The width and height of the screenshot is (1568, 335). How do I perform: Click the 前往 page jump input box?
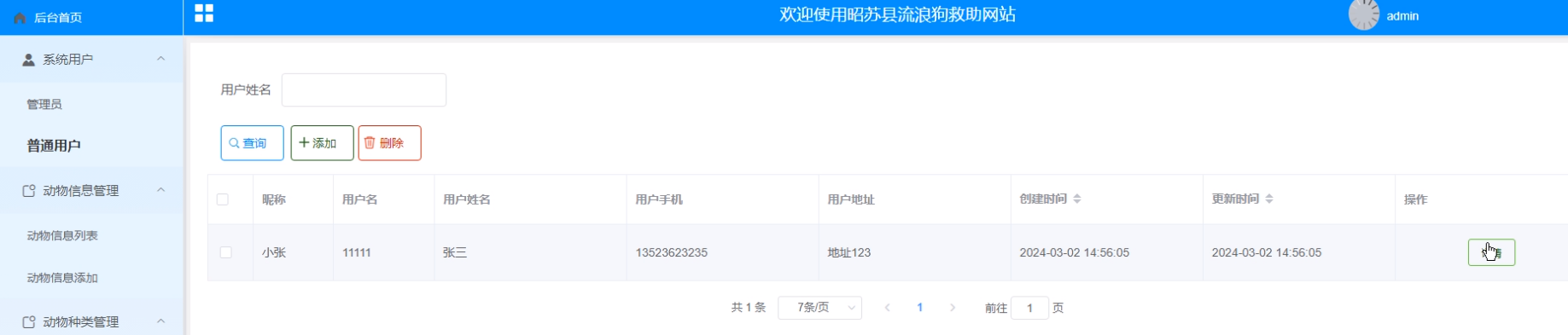(x=1029, y=308)
